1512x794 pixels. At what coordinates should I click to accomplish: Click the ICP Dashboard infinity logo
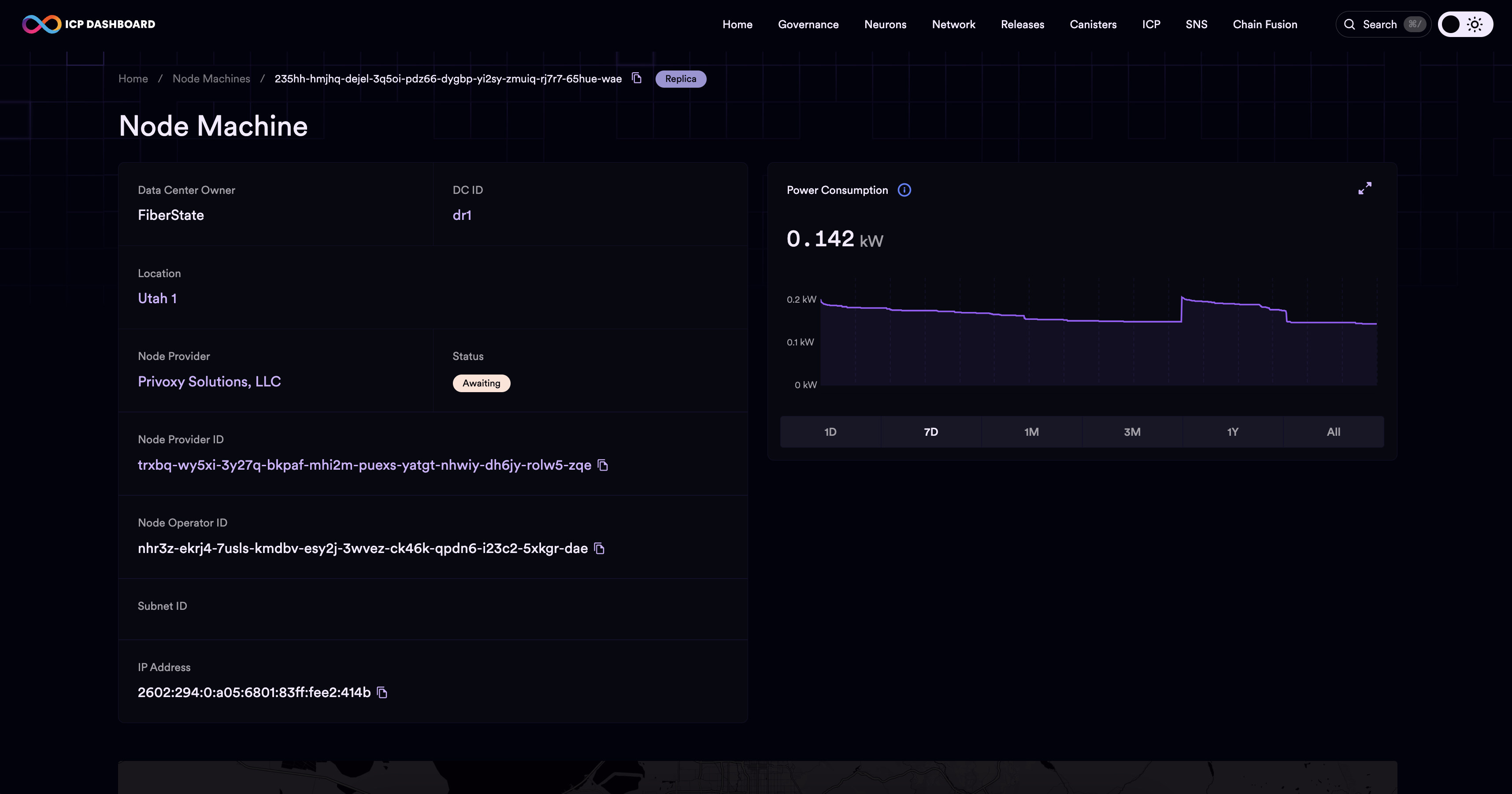click(x=41, y=24)
